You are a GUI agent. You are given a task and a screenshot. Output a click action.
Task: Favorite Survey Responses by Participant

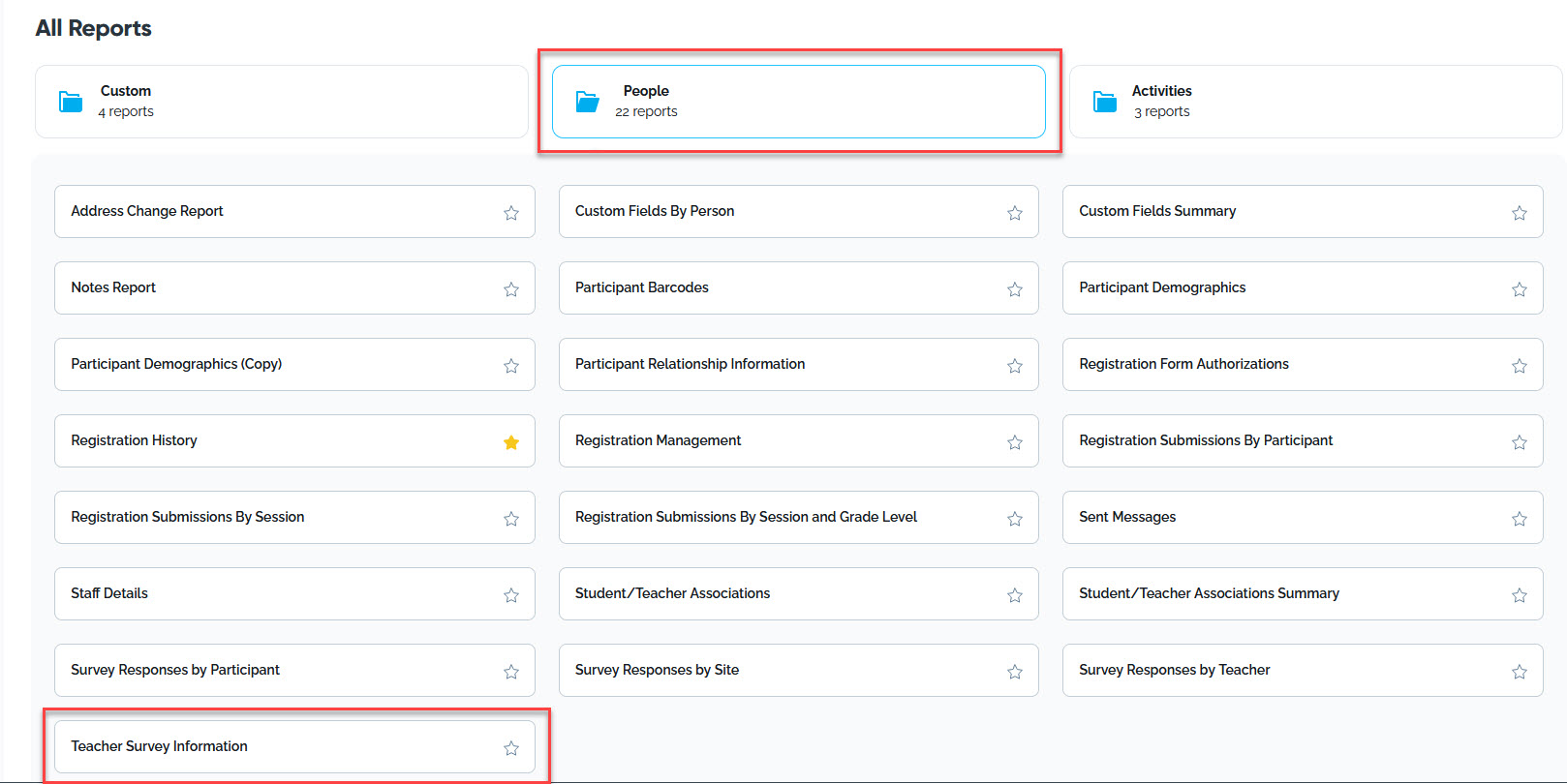coord(511,672)
